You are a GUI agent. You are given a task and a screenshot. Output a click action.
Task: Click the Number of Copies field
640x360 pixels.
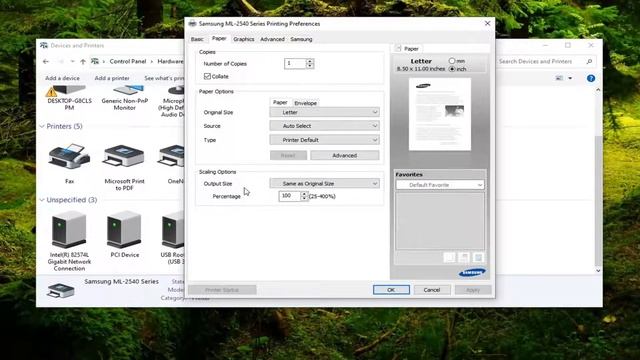click(295, 63)
